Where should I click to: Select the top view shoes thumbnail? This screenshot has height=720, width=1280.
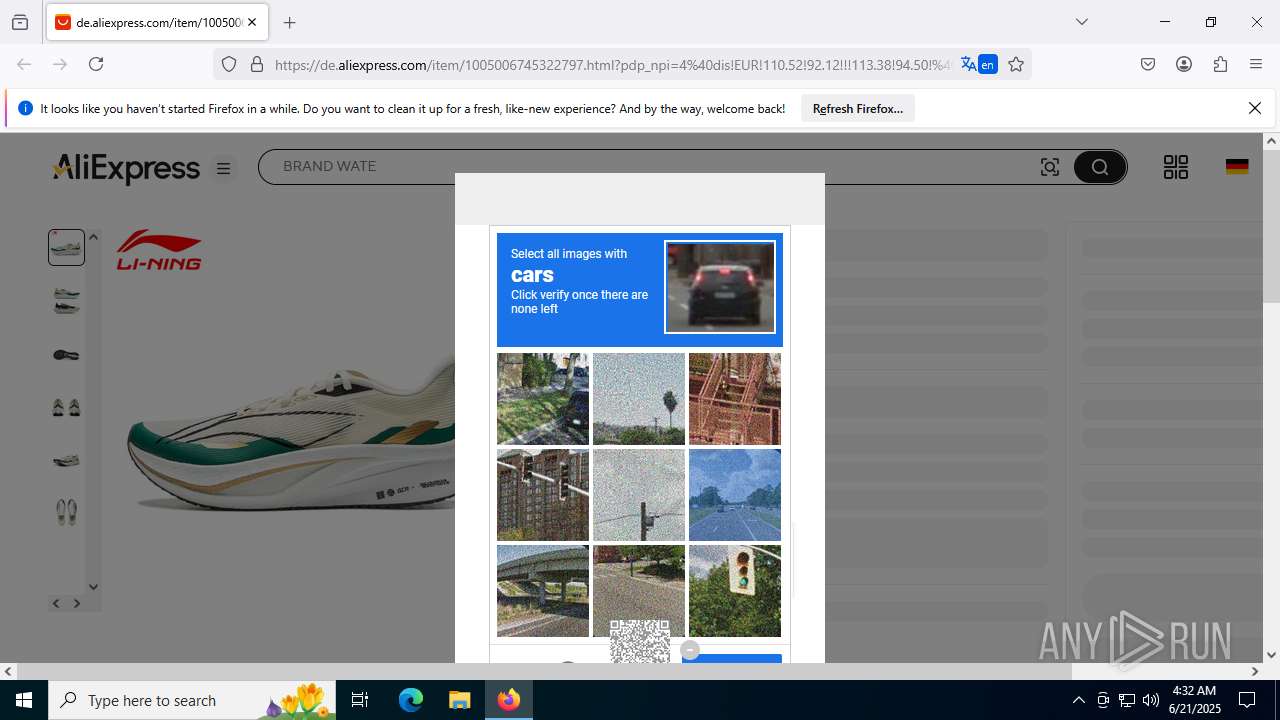[67, 513]
